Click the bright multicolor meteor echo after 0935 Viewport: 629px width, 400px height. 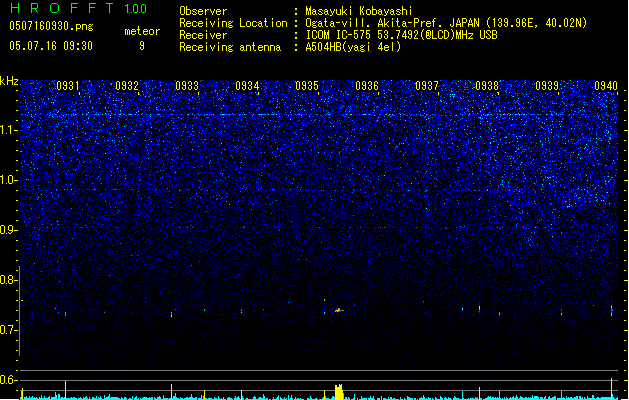[x=339, y=310]
